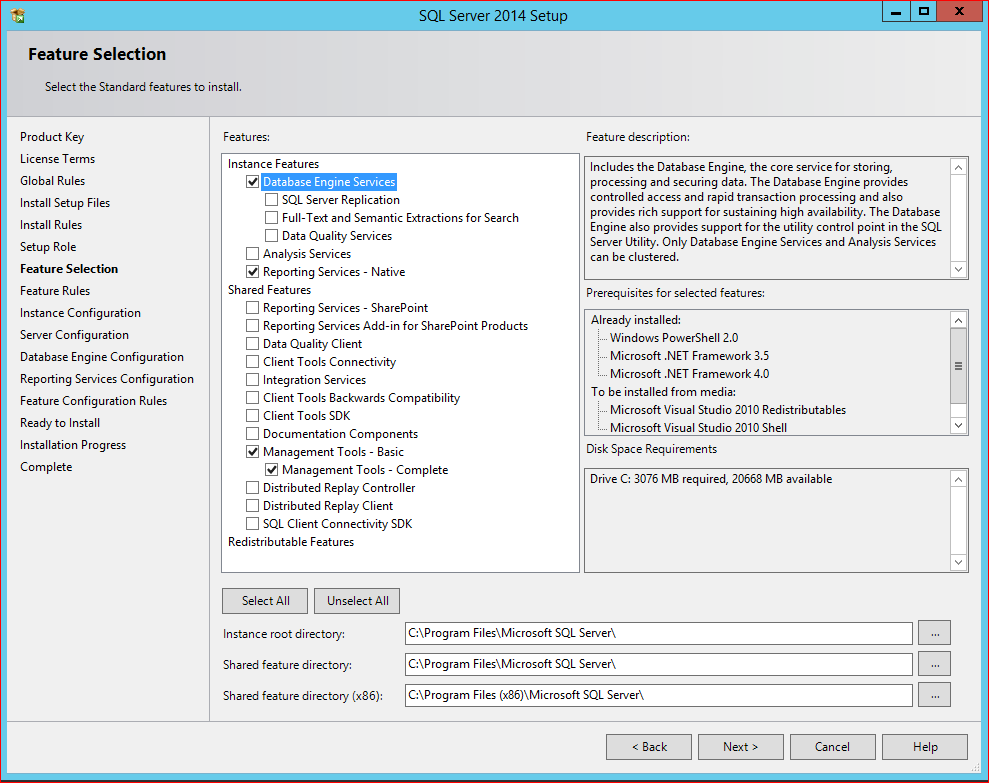The width and height of the screenshot is (989, 783).
Task: Uncheck Reporting Services - Native
Action: [253, 272]
